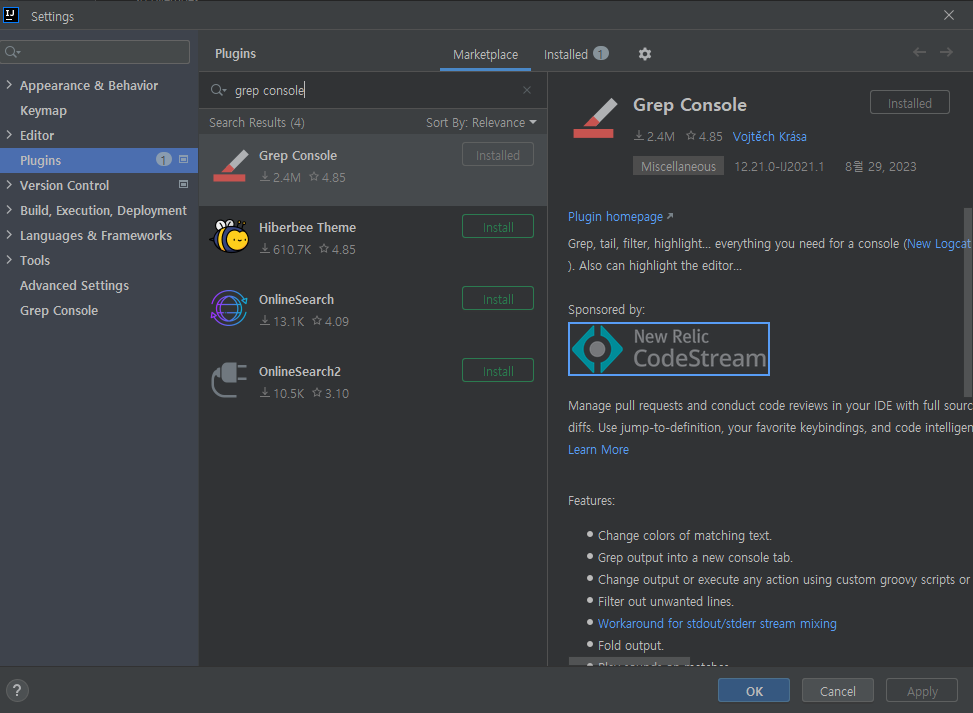Switch to the Installed tab

point(575,55)
